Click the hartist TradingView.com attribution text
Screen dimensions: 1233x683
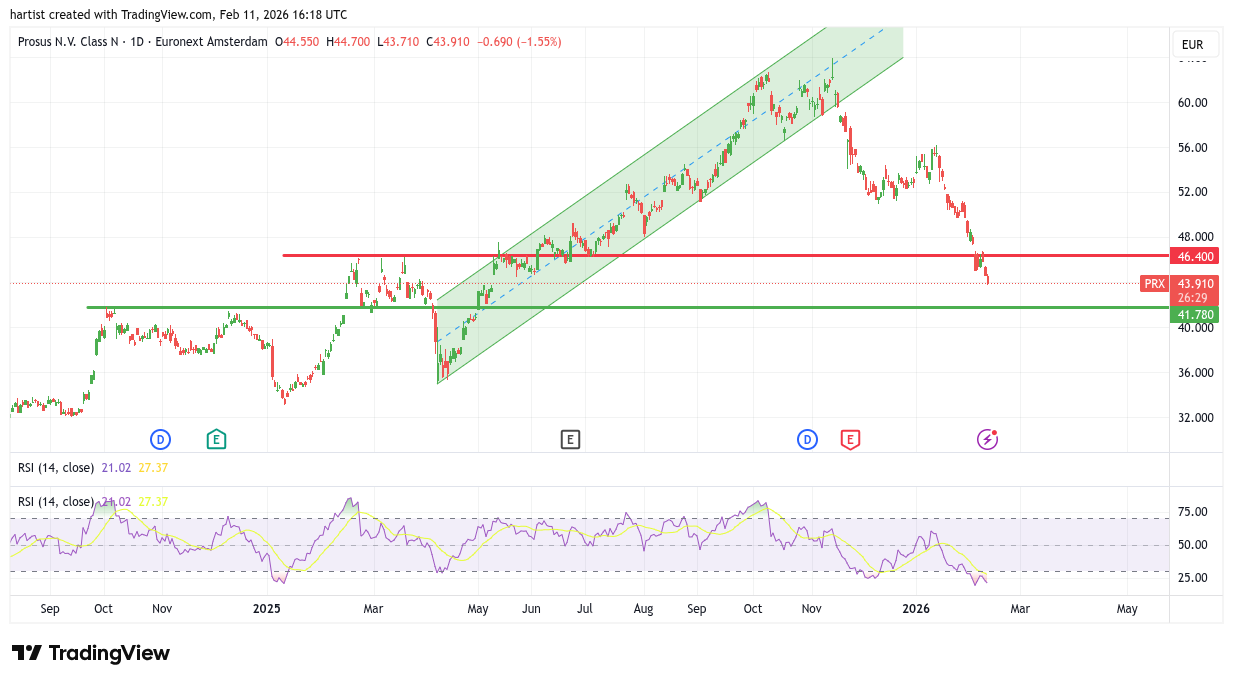[178, 14]
